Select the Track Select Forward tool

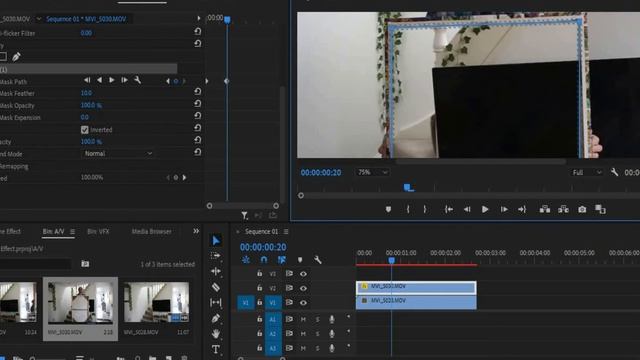(216, 256)
